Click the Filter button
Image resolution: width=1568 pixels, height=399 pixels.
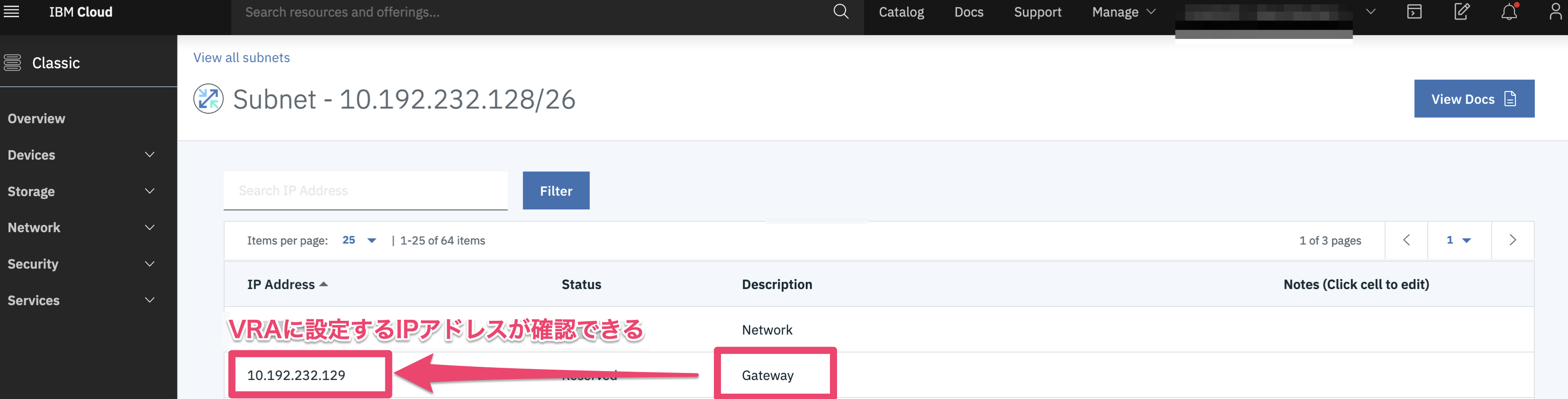click(556, 190)
